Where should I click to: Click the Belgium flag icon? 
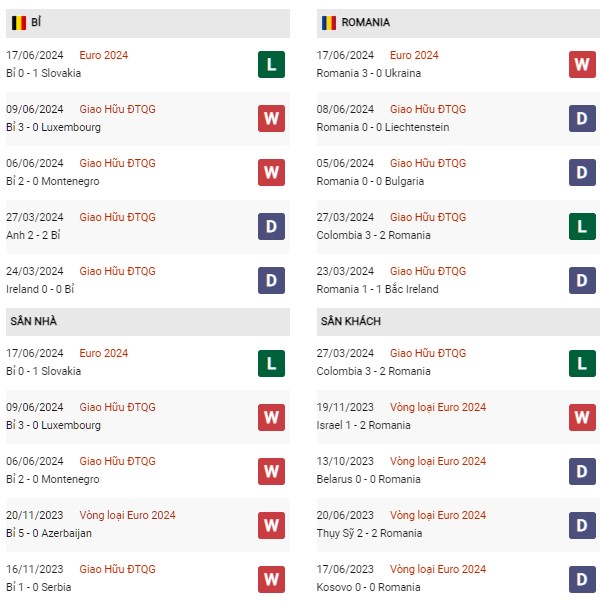pyautogui.click(x=18, y=22)
